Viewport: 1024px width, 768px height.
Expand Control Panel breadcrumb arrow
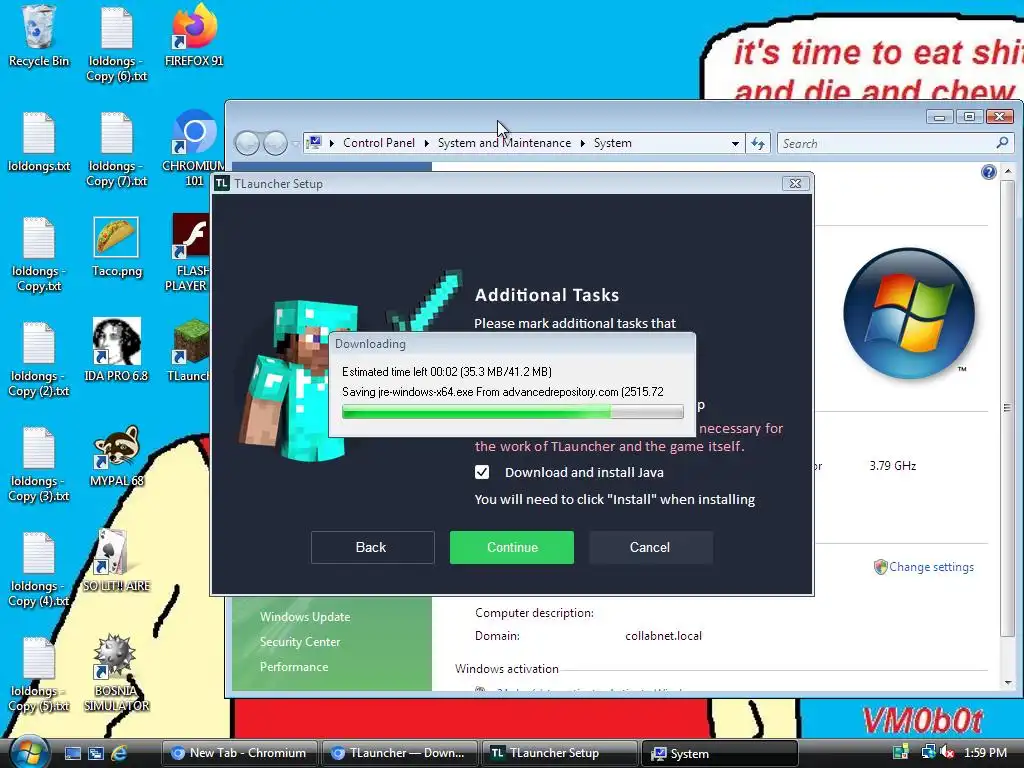[426, 143]
